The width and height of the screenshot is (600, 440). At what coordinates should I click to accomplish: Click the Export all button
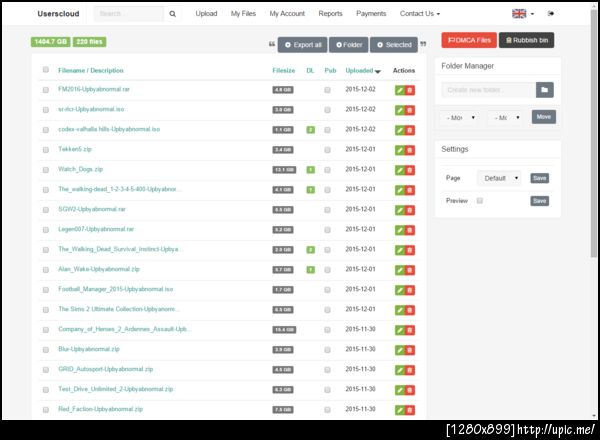tap(303, 45)
